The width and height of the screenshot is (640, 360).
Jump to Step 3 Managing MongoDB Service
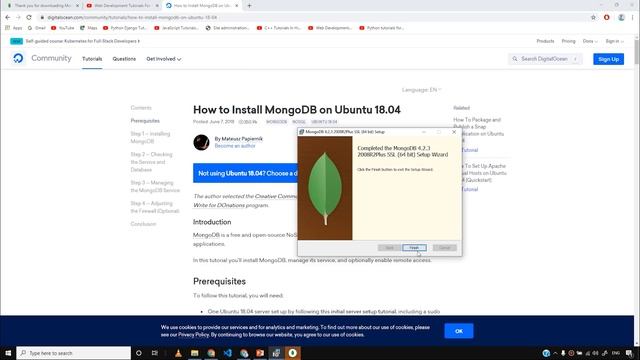[x=155, y=187]
